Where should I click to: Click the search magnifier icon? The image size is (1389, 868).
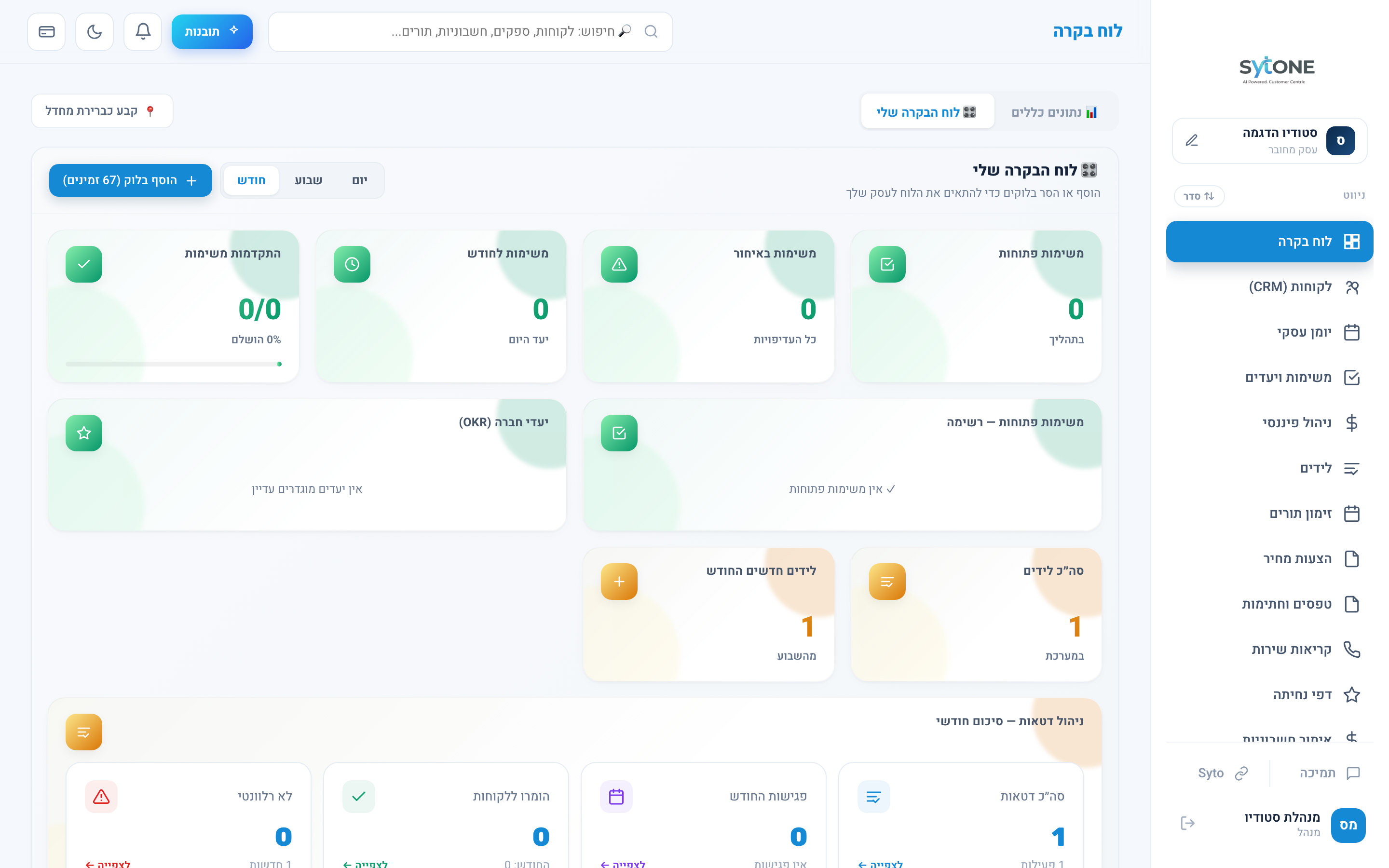[650, 31]
